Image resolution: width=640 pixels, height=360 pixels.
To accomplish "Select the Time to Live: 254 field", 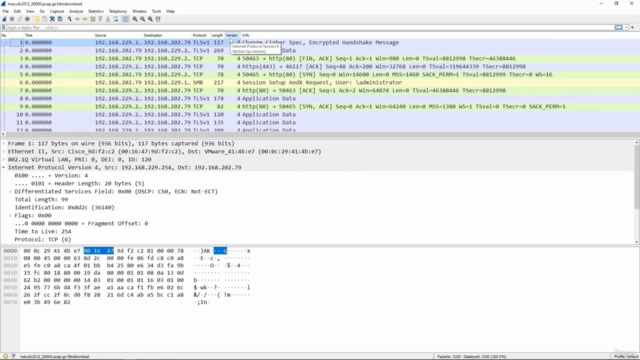I will click(x=43, y=231).
